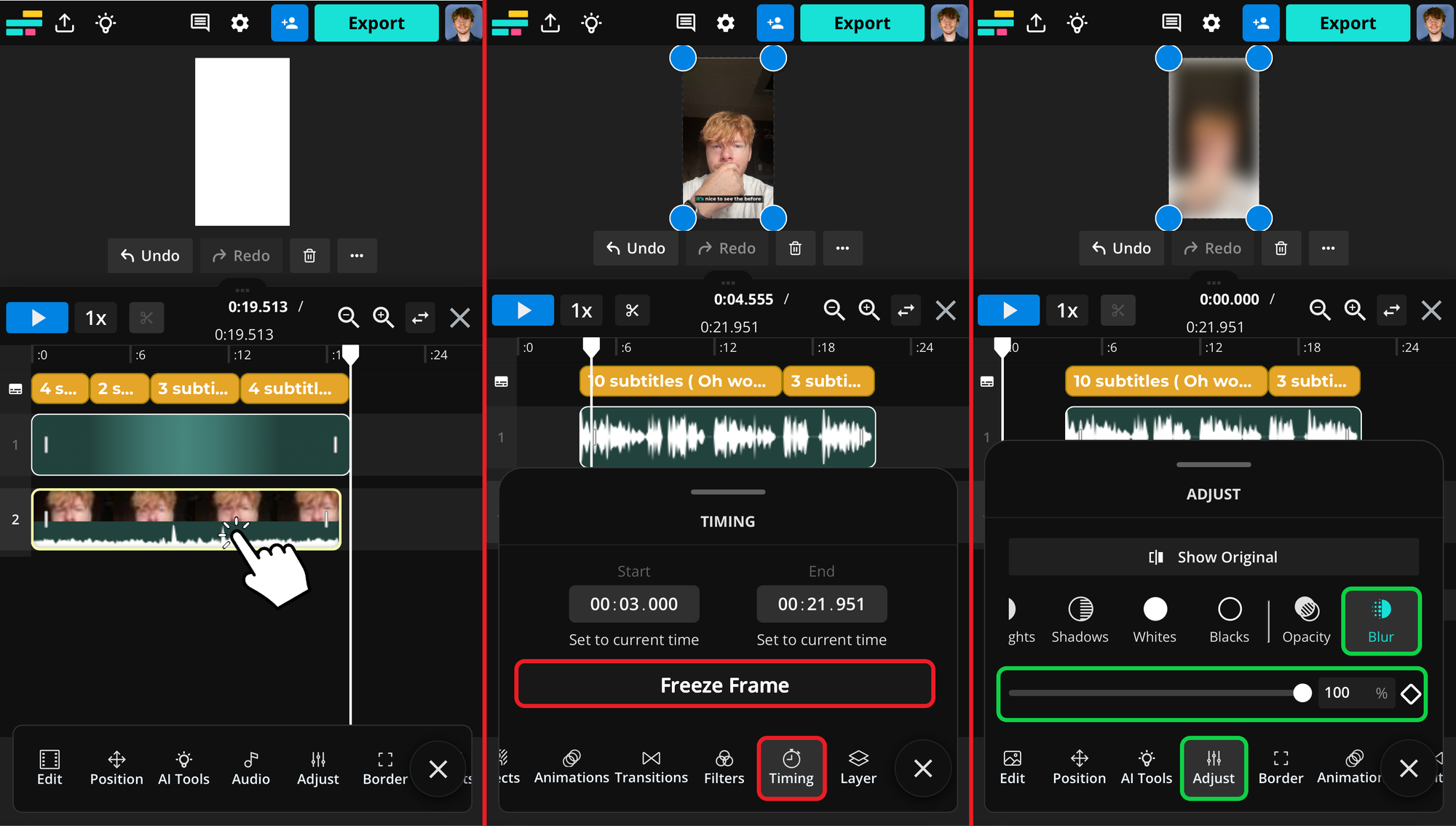1456x826 pixels.
Task: Open the Transitions panel
Action: pos(650,768)
